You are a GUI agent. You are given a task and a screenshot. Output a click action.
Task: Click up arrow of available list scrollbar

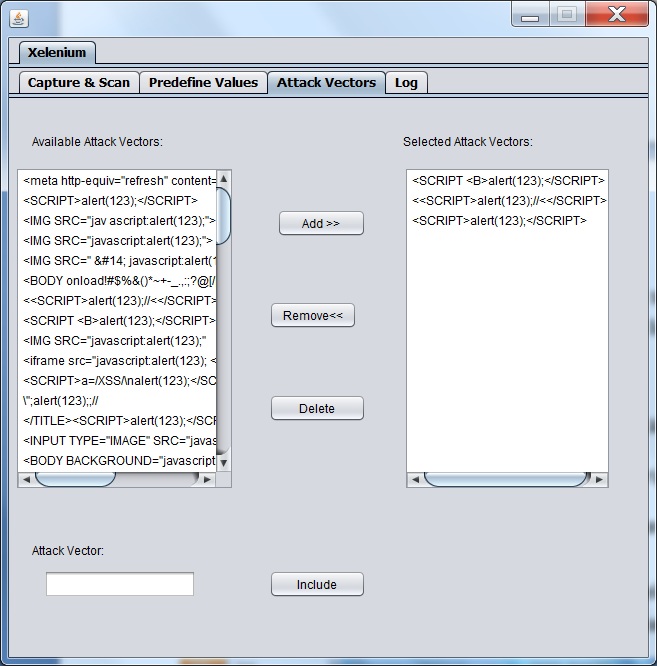tap(224, 178)
